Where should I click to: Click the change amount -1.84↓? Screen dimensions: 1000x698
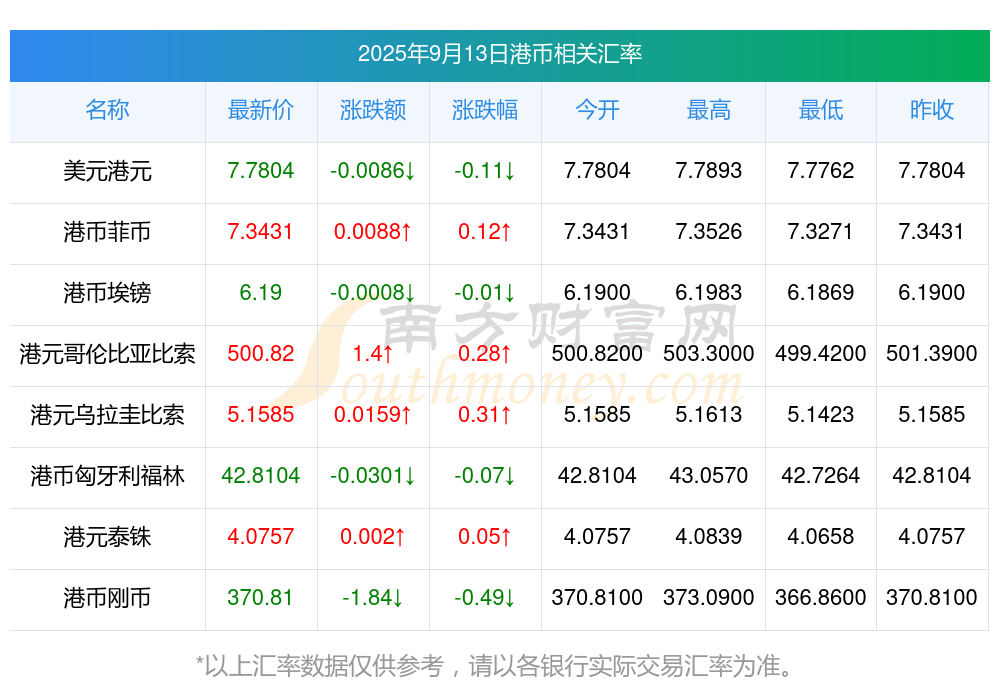[x=372, y=597]
